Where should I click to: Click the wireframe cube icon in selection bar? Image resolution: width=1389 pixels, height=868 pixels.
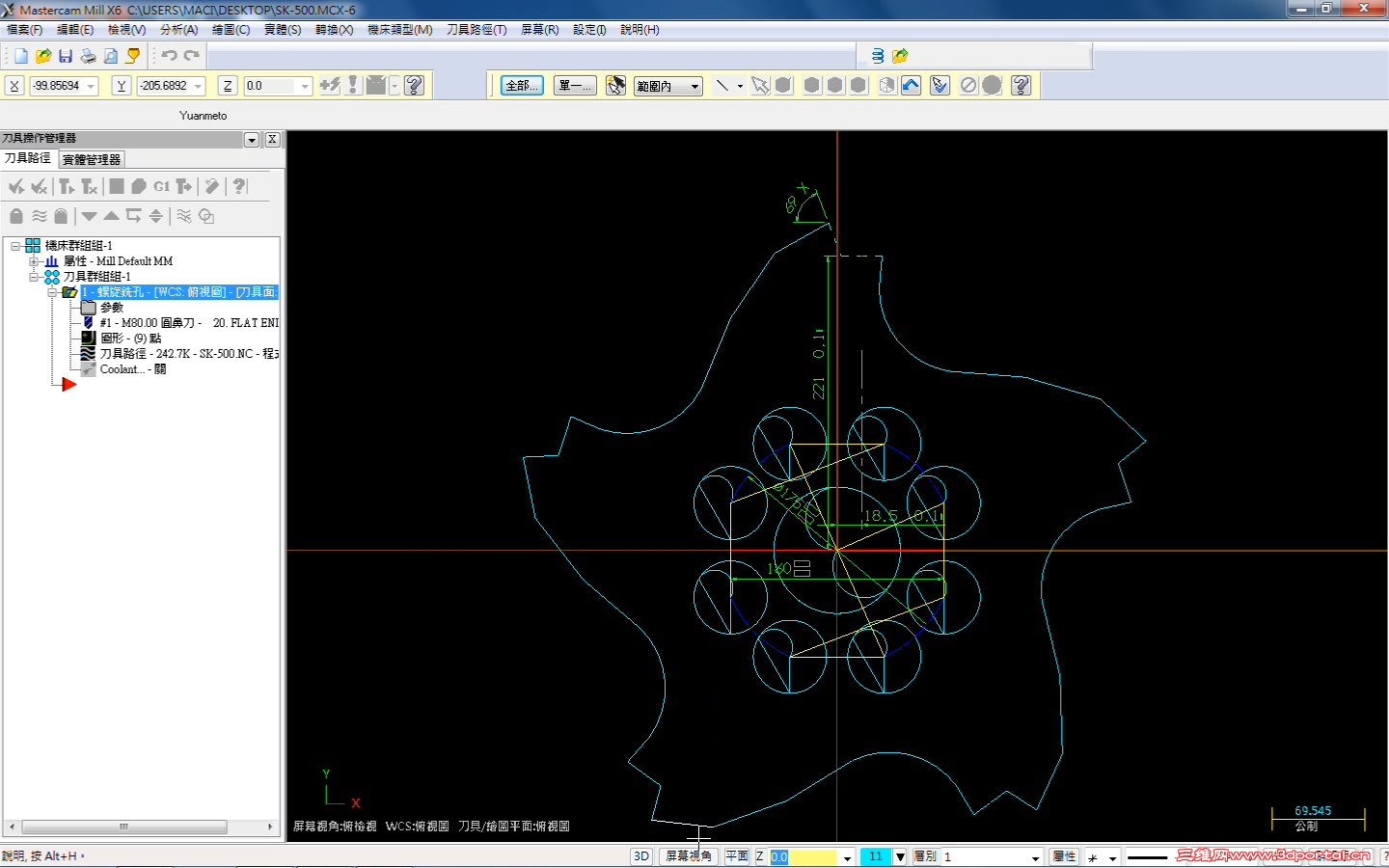tap(886, 86)
